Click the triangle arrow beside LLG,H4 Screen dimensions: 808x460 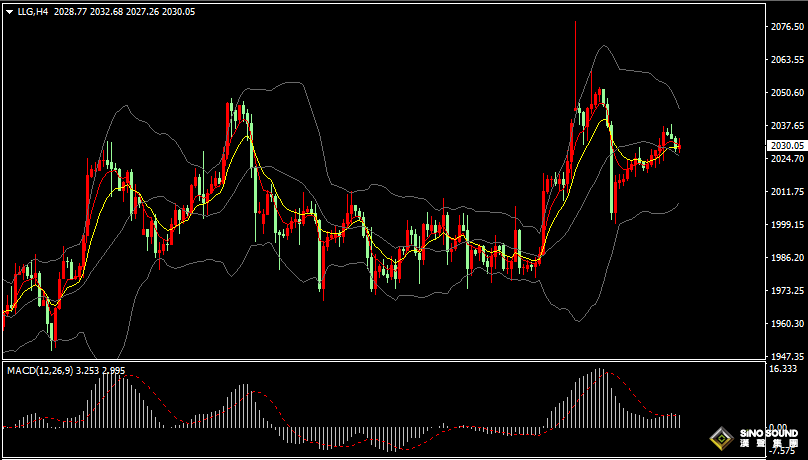[x=10, y=11]
